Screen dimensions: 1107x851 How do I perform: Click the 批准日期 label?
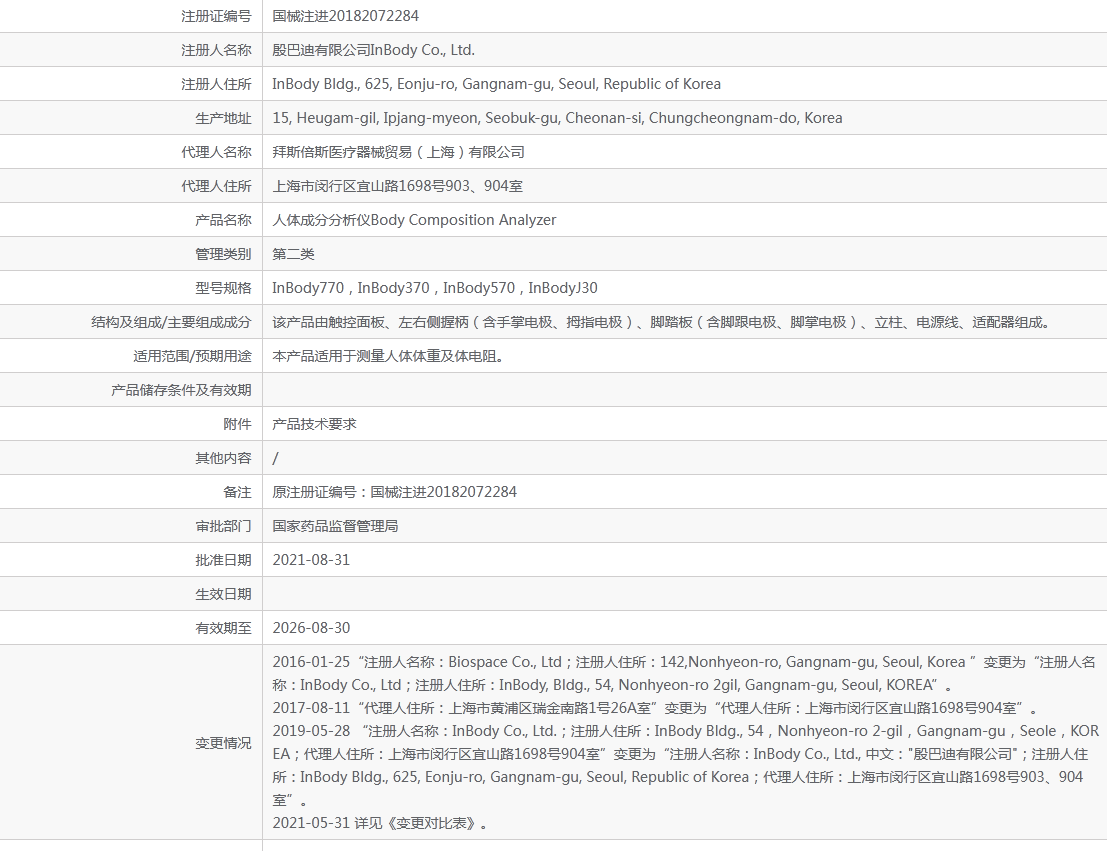pos(223,560)
